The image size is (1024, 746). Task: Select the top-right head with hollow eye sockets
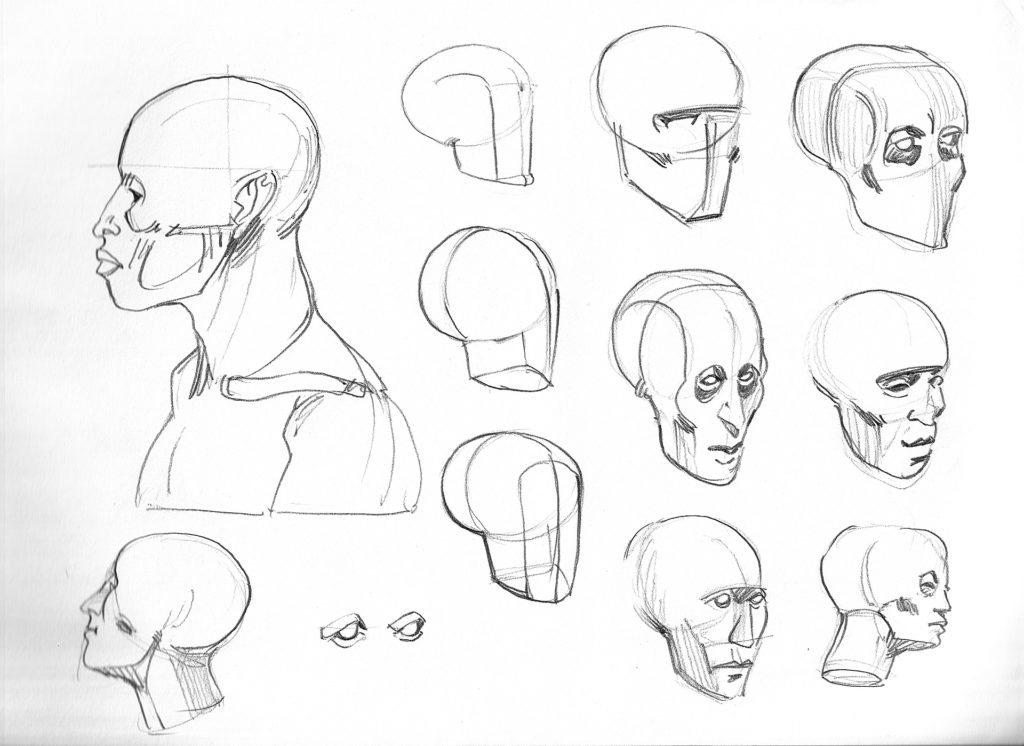pos(882,148)
